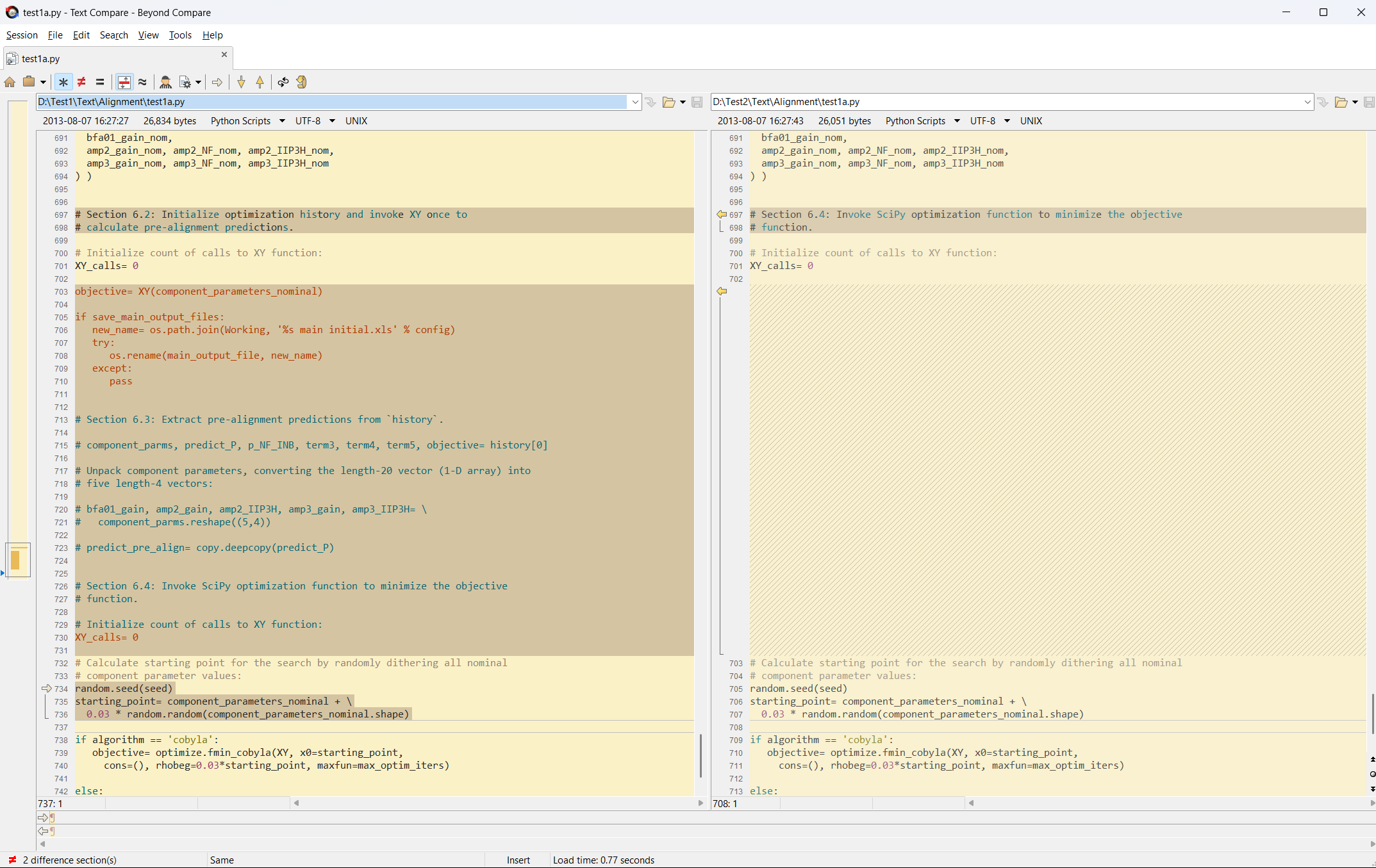Click the right line detail arrow icon
This screenshot has width=1376, height=868.
44,831
